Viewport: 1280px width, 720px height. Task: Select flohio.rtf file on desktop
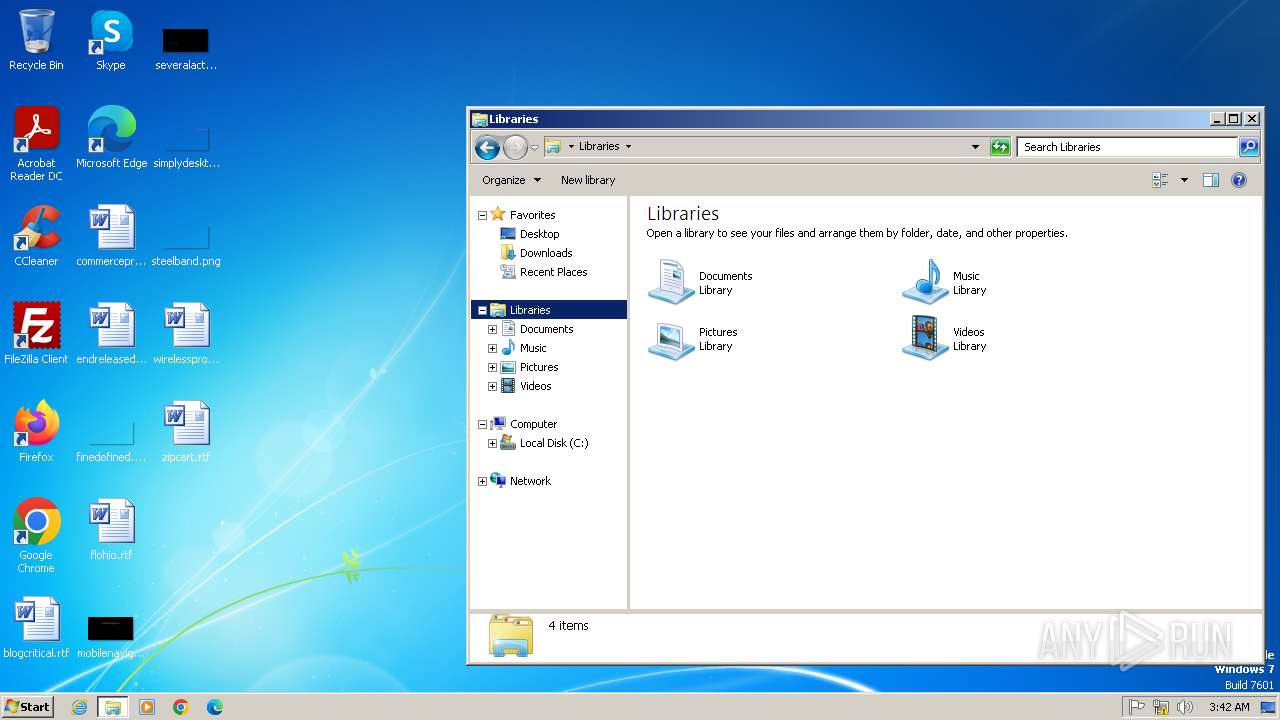(111, 530)
